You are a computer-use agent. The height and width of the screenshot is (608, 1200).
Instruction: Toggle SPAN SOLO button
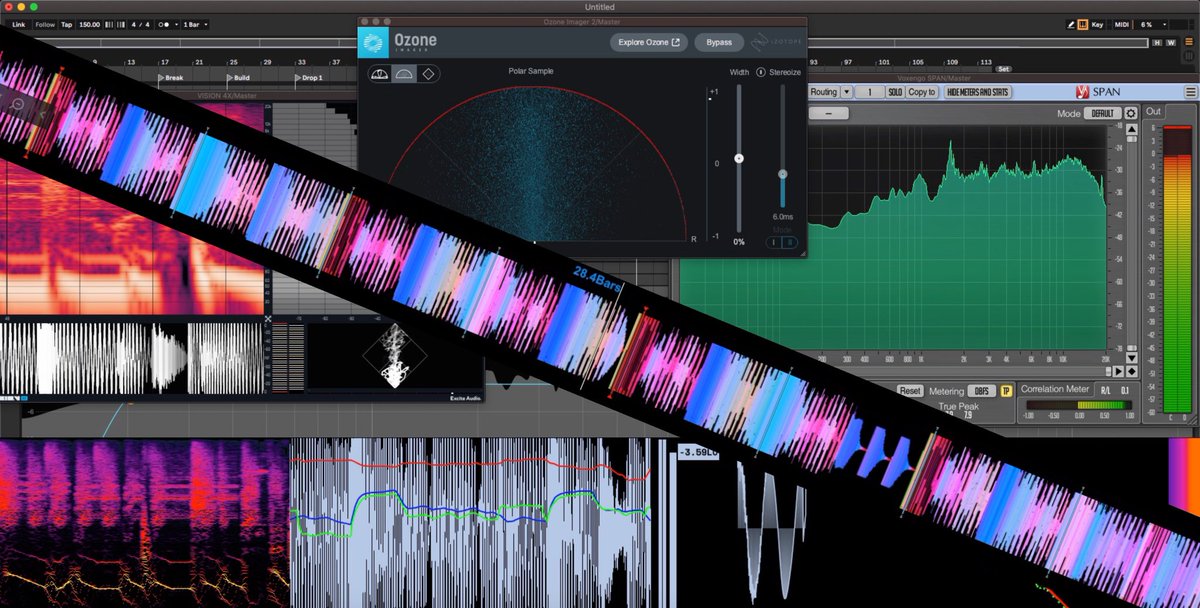[x=894, y=92]
